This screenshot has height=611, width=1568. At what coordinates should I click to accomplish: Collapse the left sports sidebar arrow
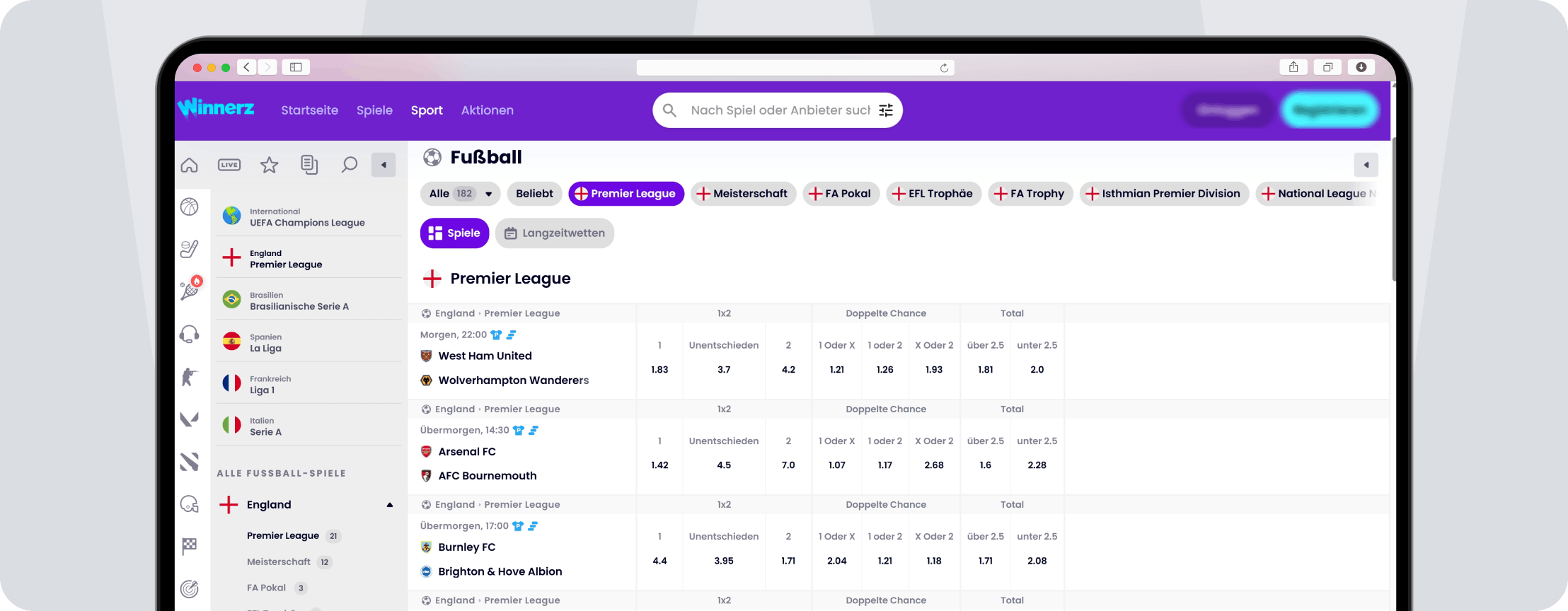pyautogui.click(x=384, y=165)
